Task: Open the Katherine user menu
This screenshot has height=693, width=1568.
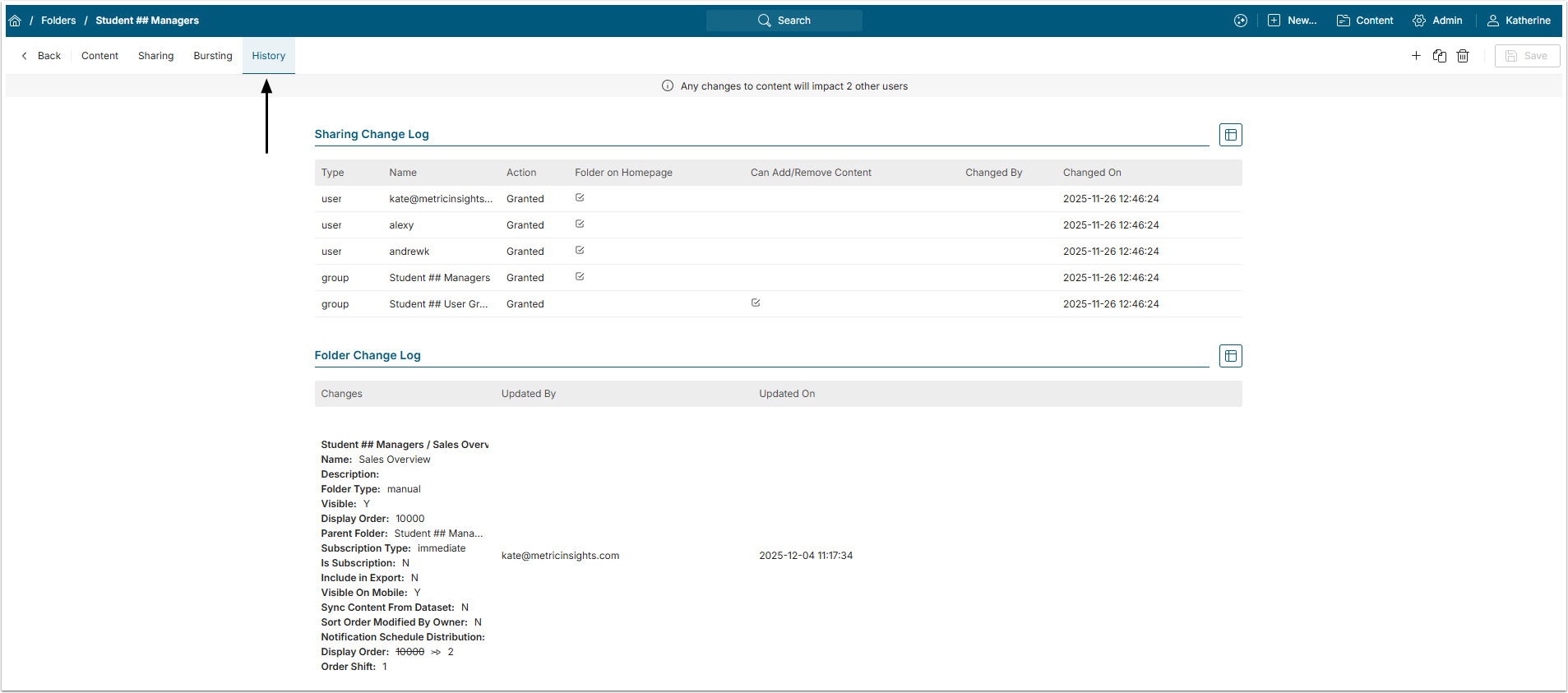Action: tap(1519, 21)
